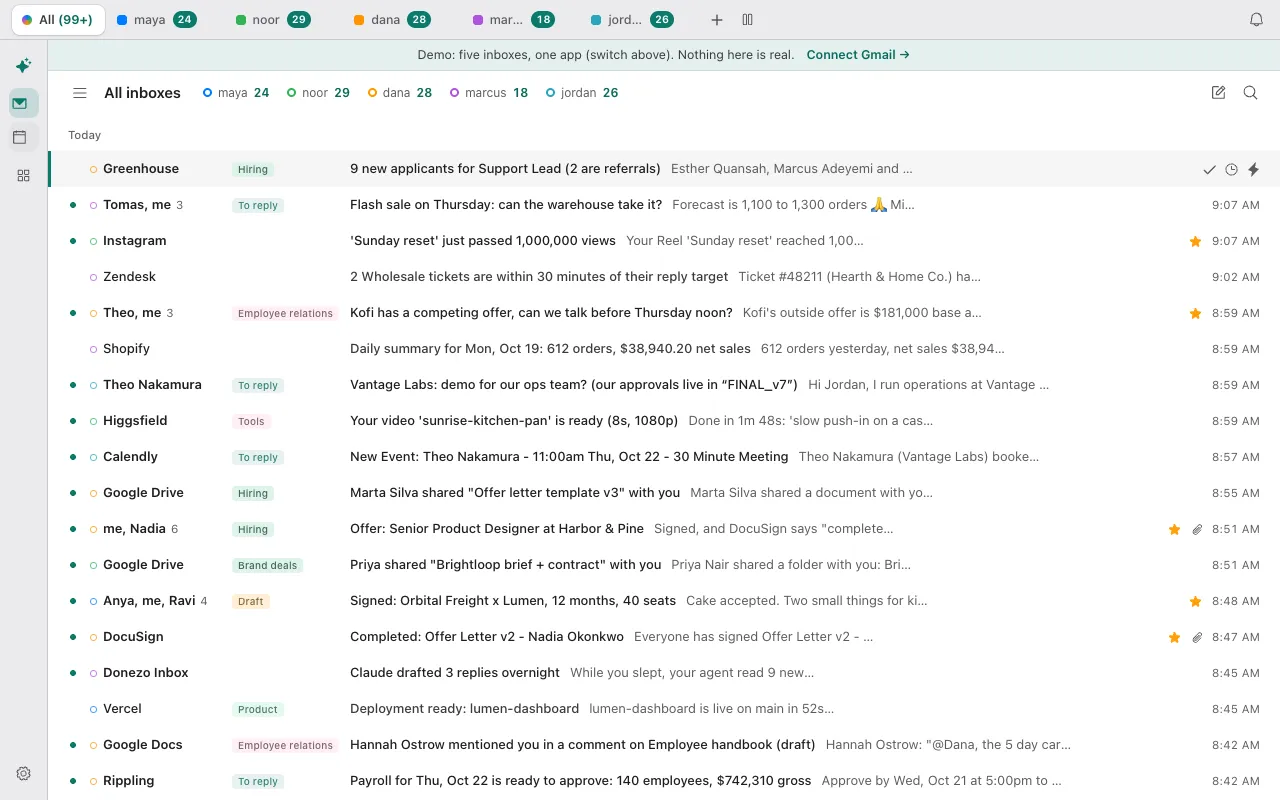1280x800 pixels.
Task: Select the dana tab in the top bar
Action: point(391,20)
